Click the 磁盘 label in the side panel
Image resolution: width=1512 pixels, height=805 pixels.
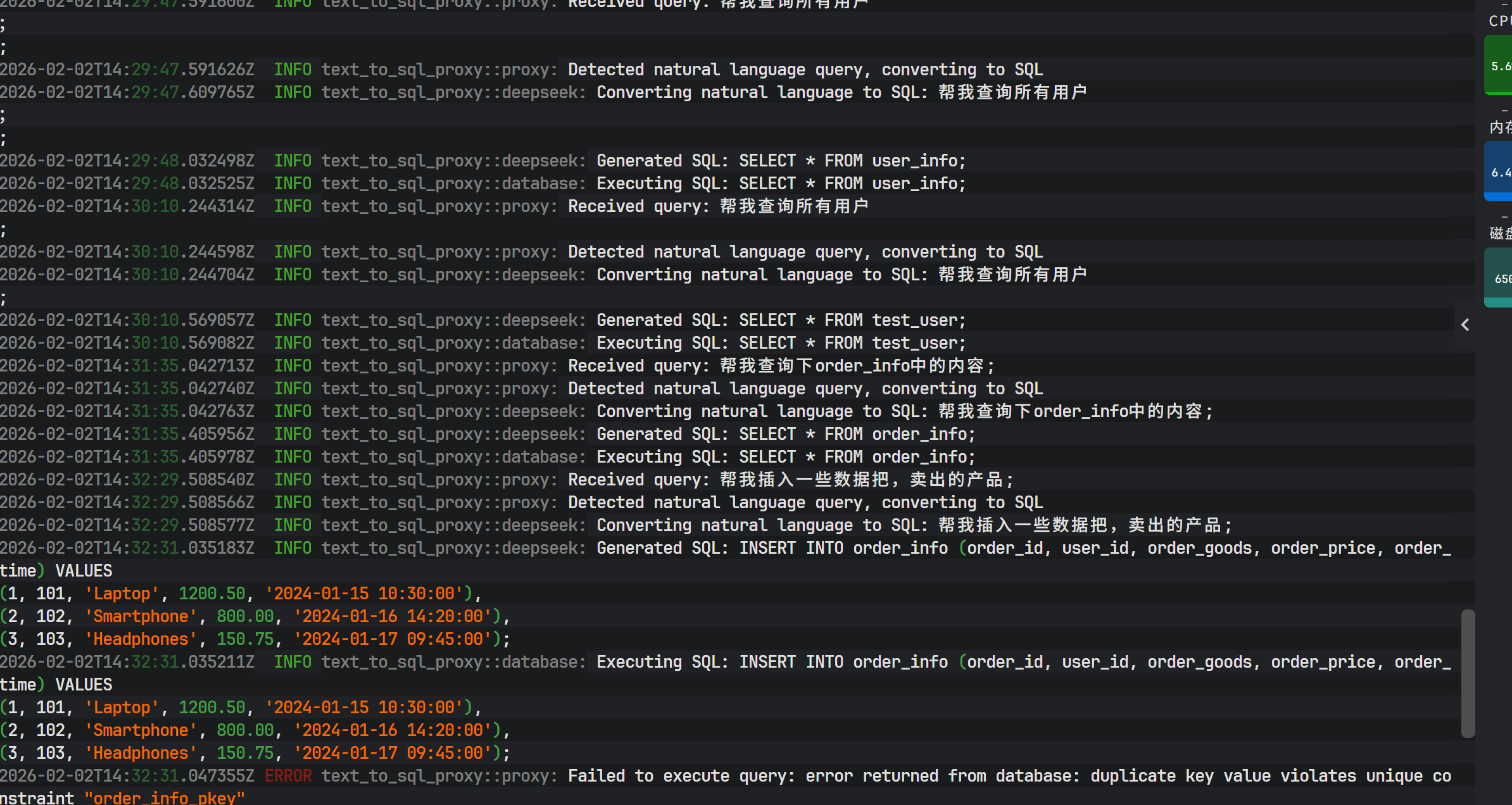[x=1501, y=234]
